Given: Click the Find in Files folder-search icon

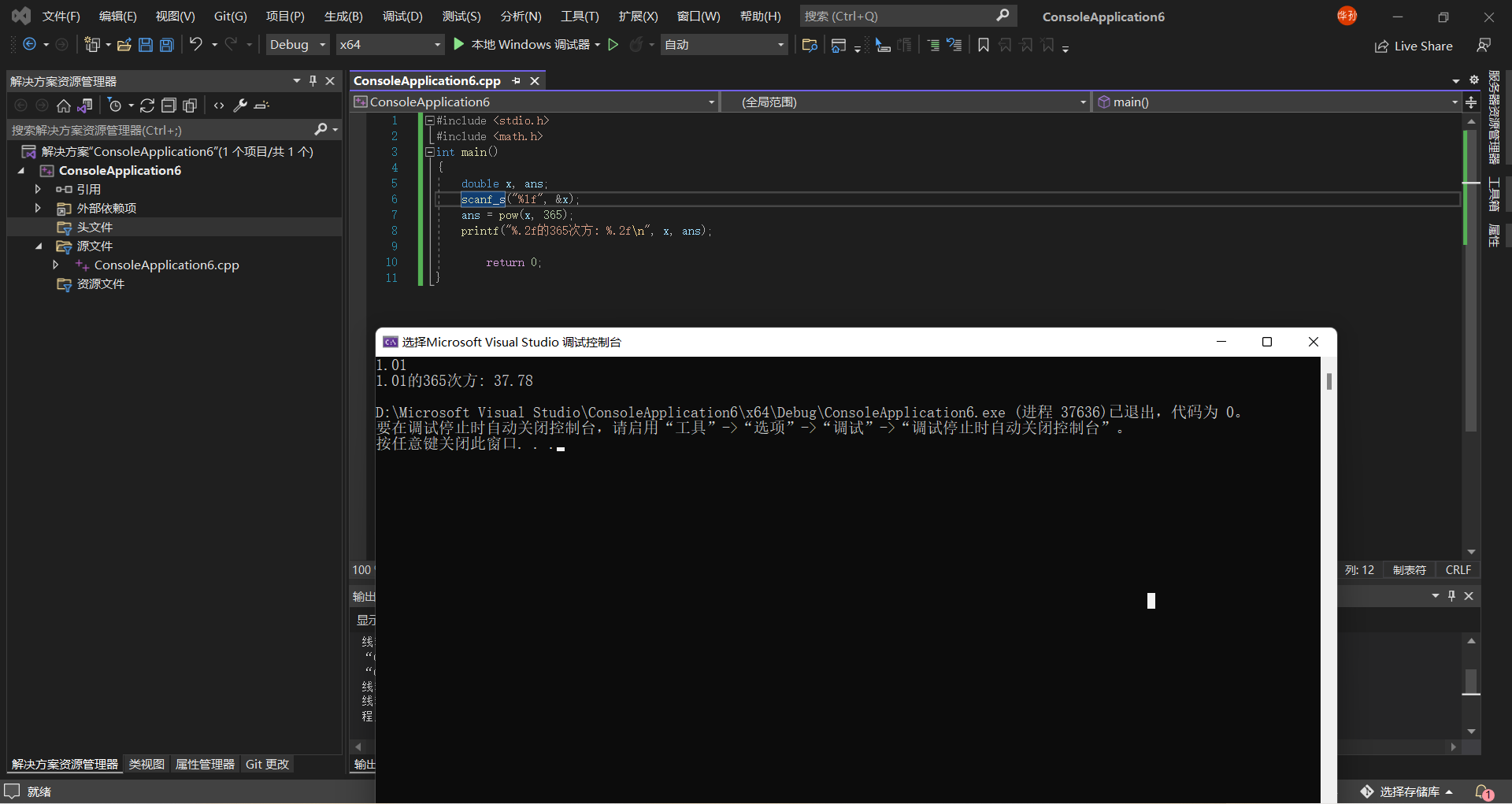Looking at the screenshot, I should (x=809, y=45).
